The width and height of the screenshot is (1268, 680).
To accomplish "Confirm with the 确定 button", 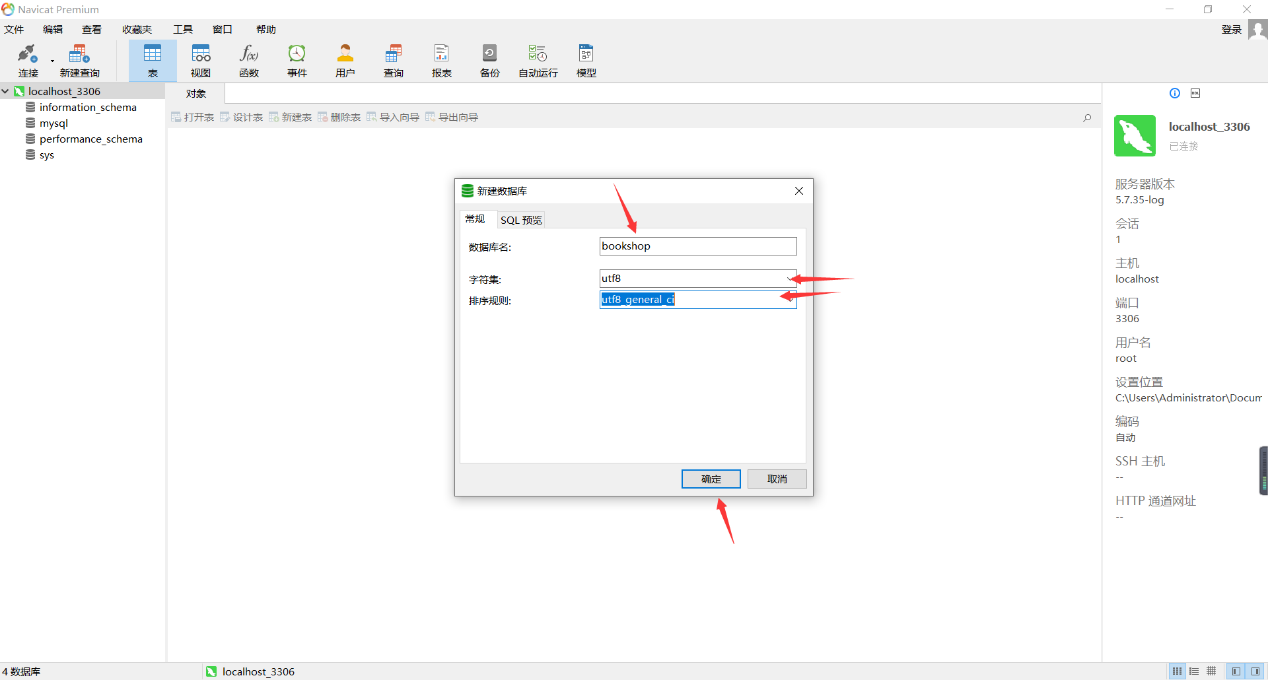I will [x=710, y=479].
